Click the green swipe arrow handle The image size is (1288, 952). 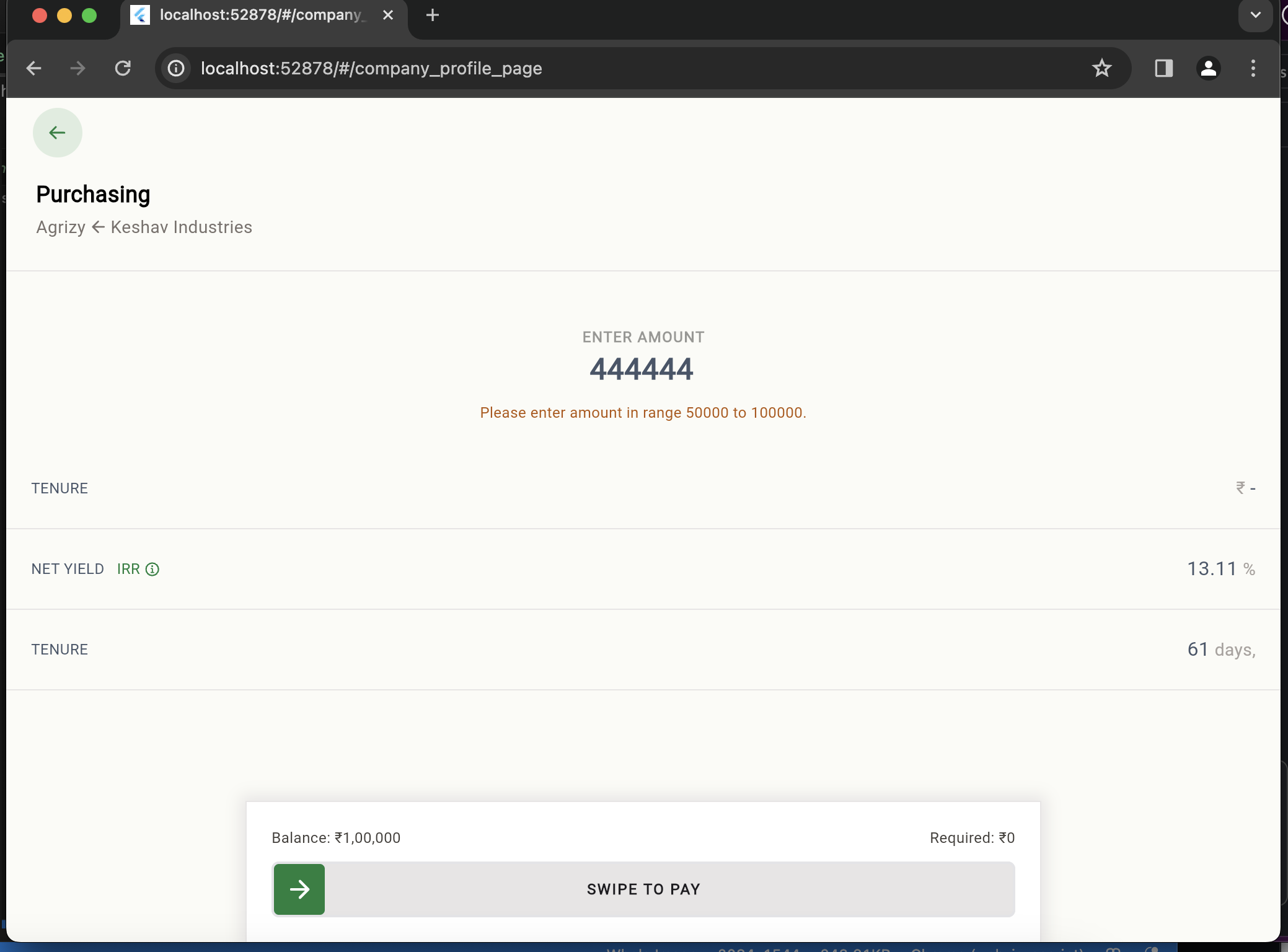[299, 889]
